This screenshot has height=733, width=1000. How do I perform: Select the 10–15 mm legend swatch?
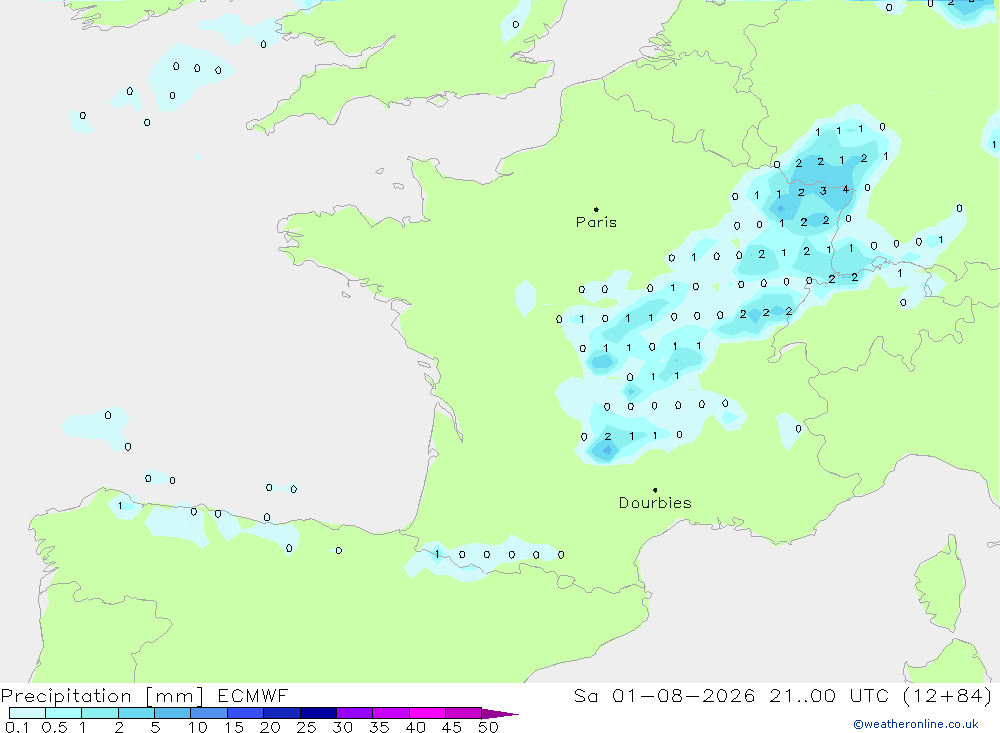[x=209, y=713]
